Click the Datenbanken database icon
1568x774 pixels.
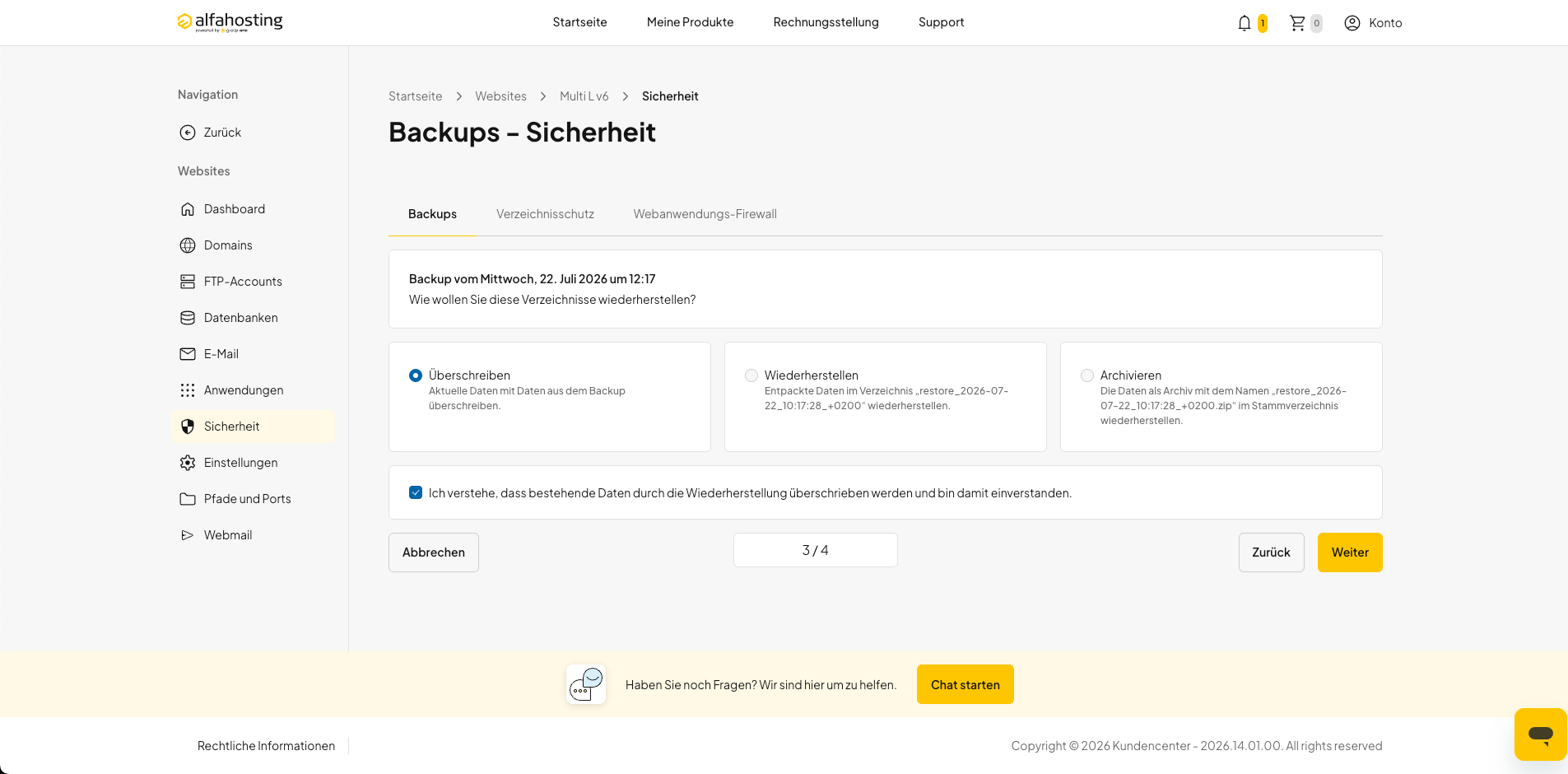click(188, 318)
